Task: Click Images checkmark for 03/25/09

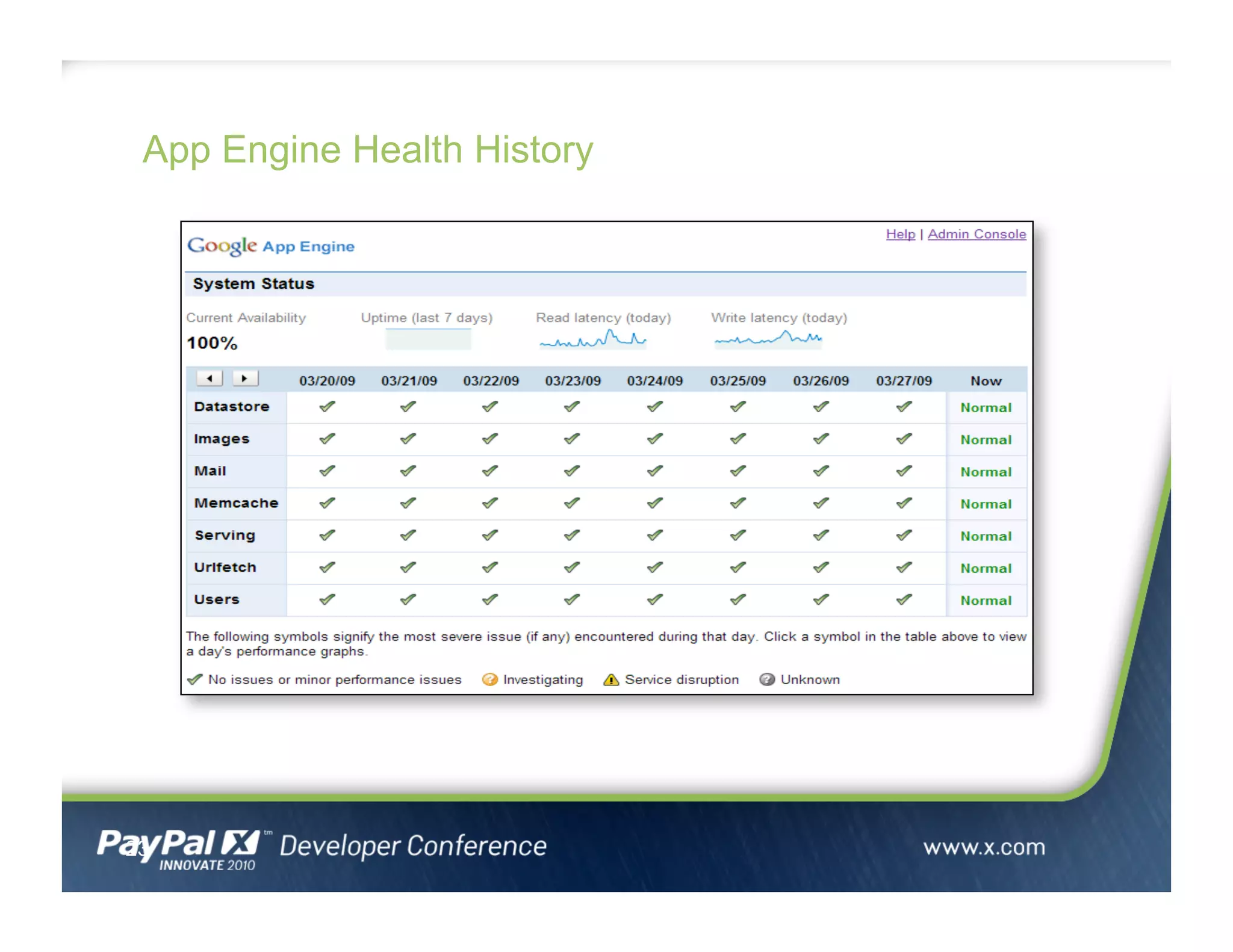Action: [738, 439]
